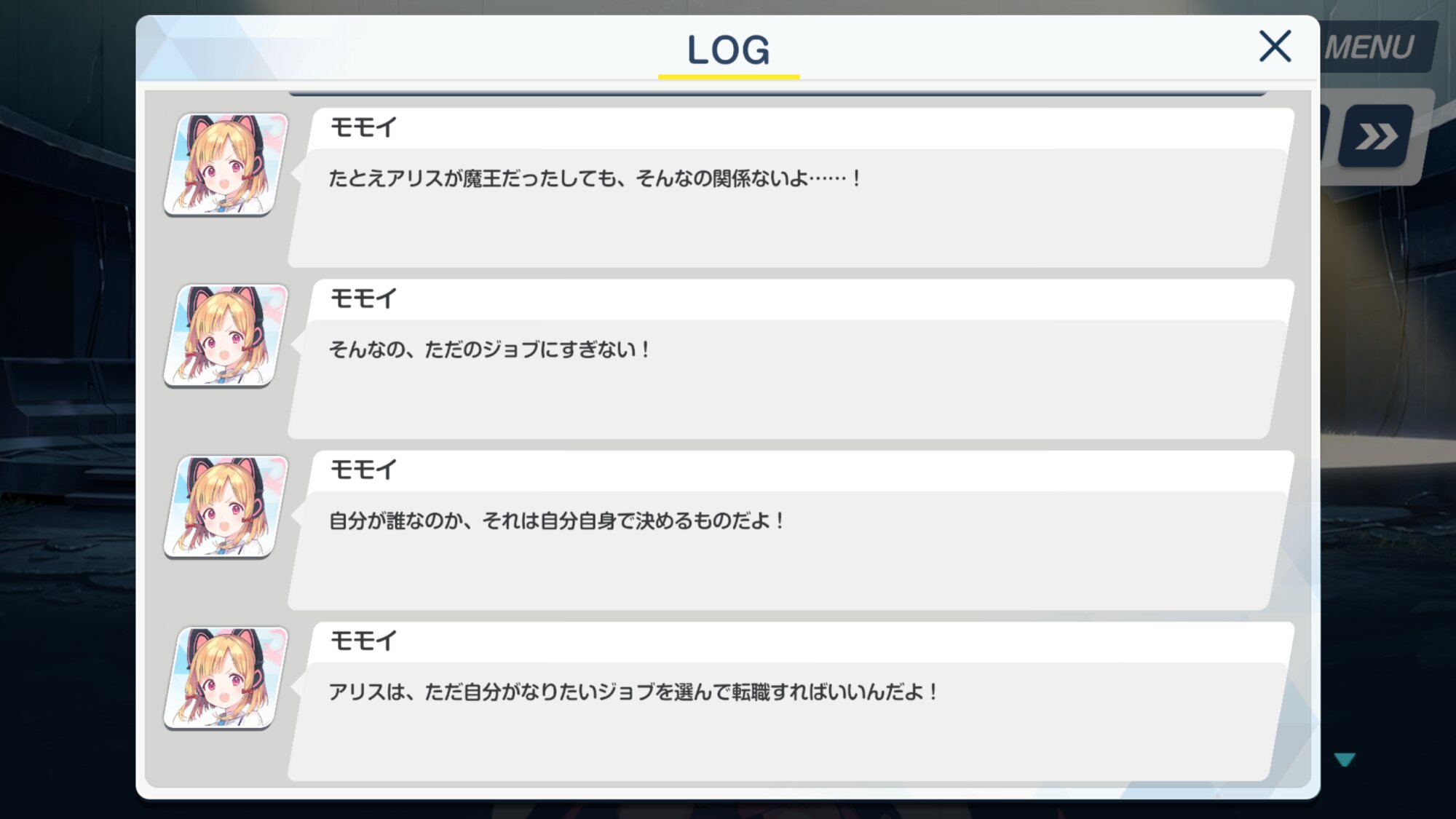The width and height of the screenshot is (1456, 819).
Task: Close the LOG window with the X
Action: [1275, 47]
